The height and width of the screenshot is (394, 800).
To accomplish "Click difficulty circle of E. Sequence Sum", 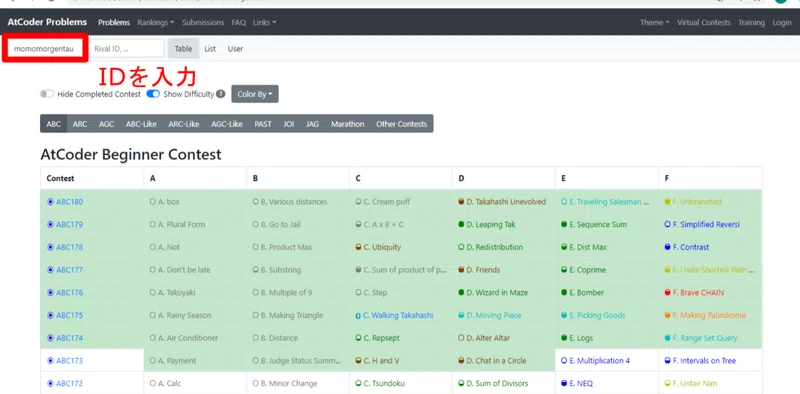I will 564,225.
